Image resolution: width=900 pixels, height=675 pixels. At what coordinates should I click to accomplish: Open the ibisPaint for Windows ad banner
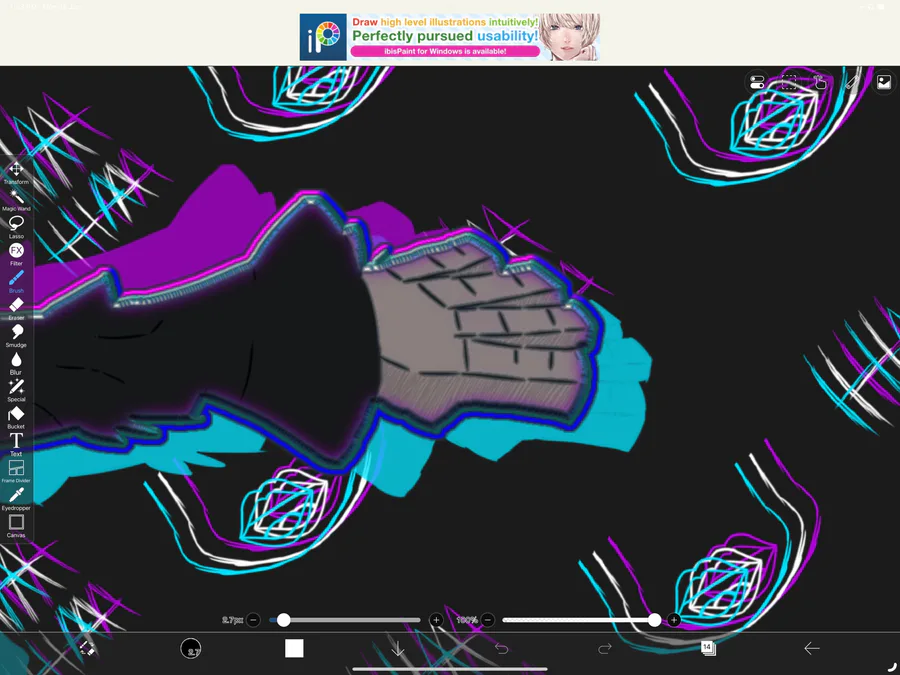(x=449, y=37)
